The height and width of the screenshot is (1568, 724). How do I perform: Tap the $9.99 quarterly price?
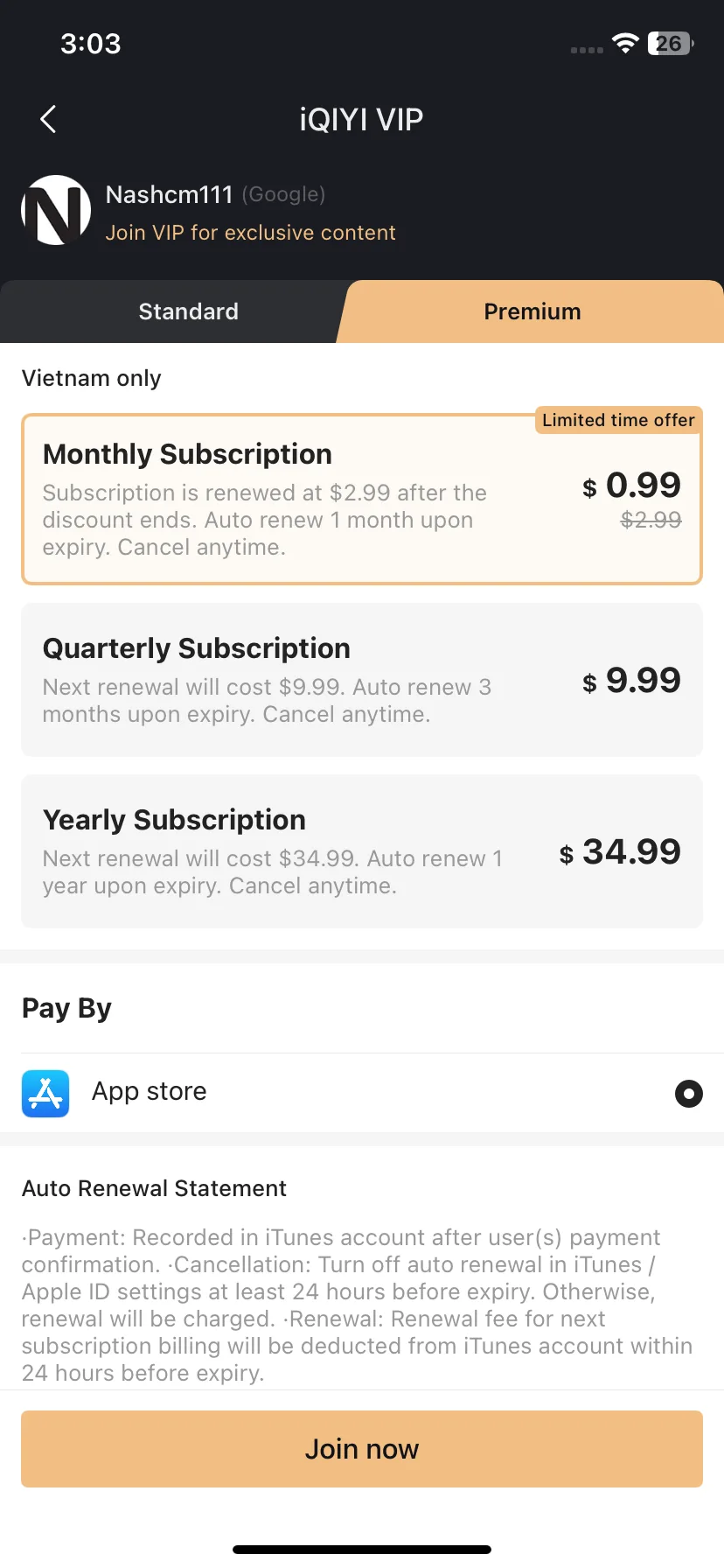[631, 680]
